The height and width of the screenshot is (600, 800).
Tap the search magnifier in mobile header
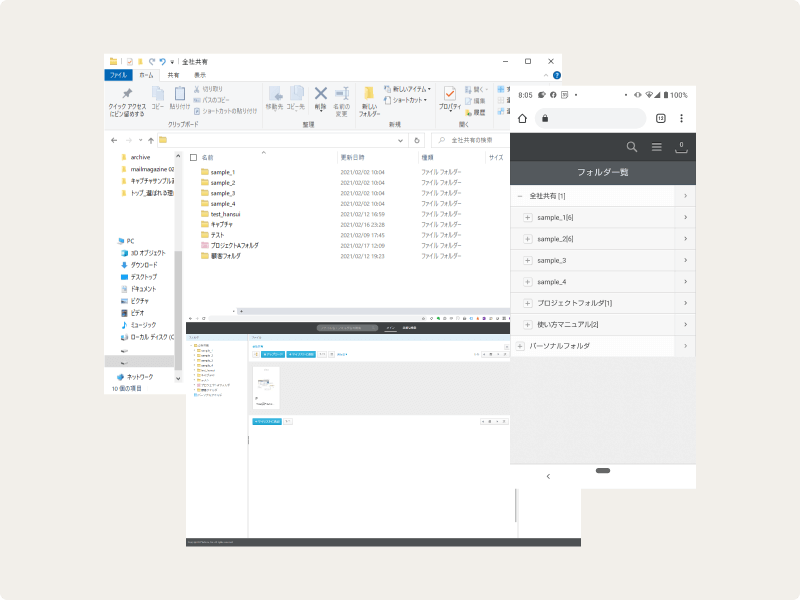pyautogui.click(x=631, y=147)
